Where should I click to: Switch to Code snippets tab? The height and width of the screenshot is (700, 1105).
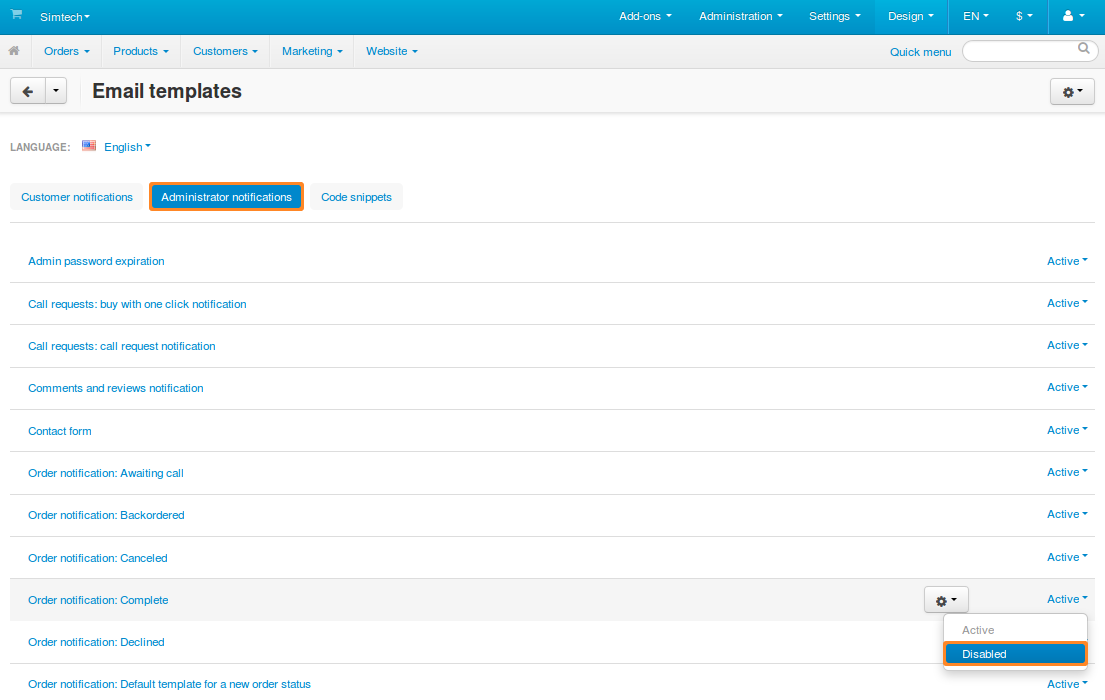tap(357, 197)
